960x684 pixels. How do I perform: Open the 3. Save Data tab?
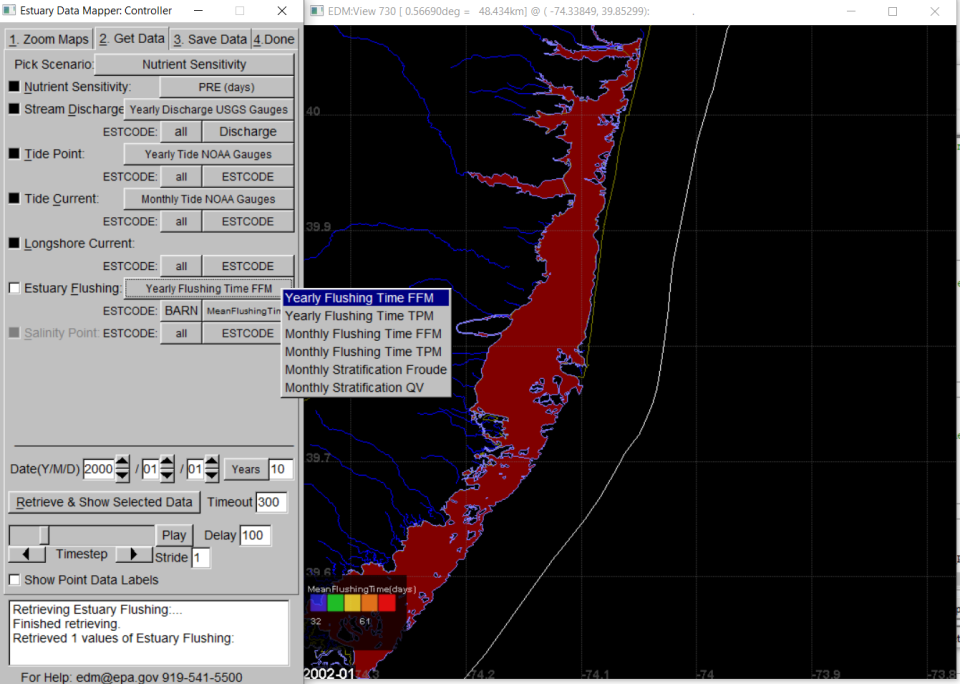210,39
